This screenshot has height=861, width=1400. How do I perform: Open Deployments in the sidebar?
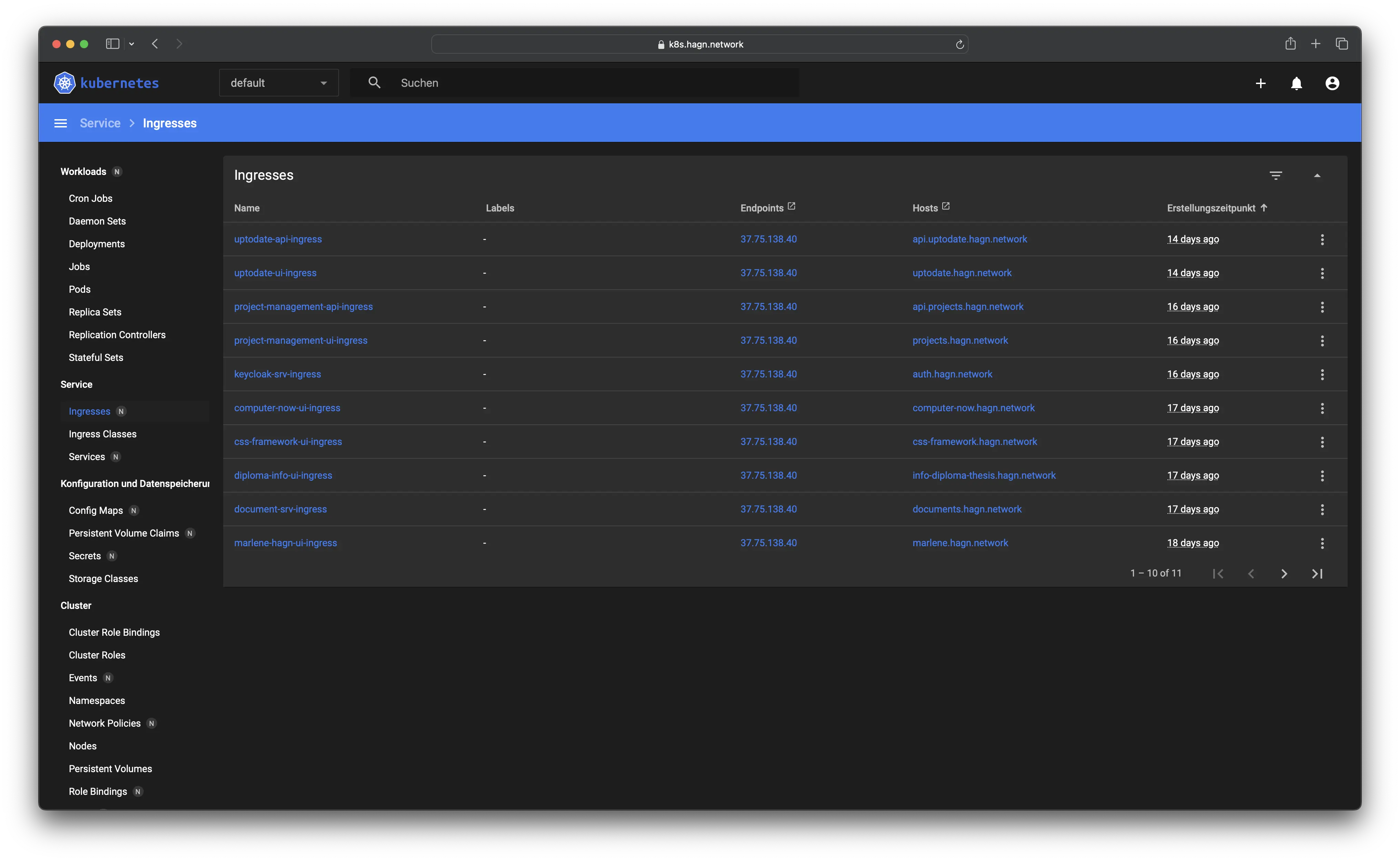click(x=97, y=244)
